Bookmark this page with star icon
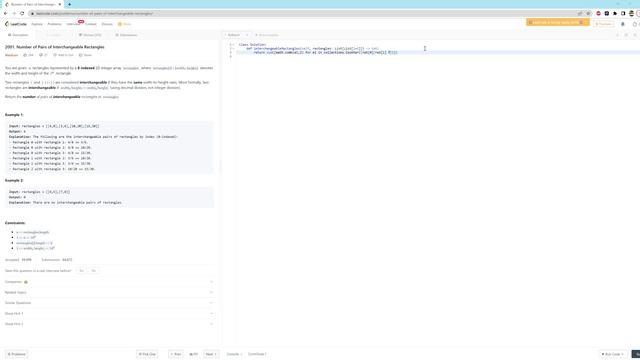Viewport: 640px width, 360px height. pyautogui.click(x=588, y=13)
